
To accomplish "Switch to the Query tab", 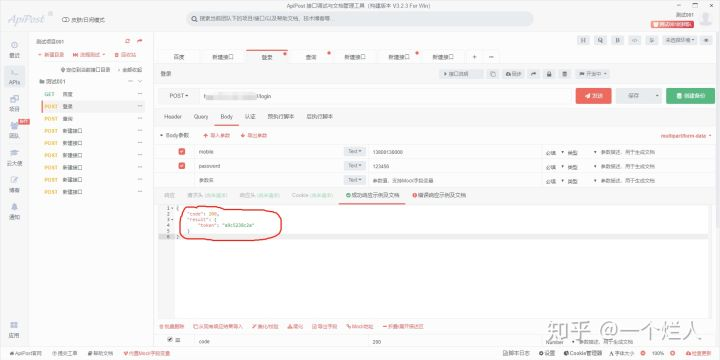I will tap(201, 117).
